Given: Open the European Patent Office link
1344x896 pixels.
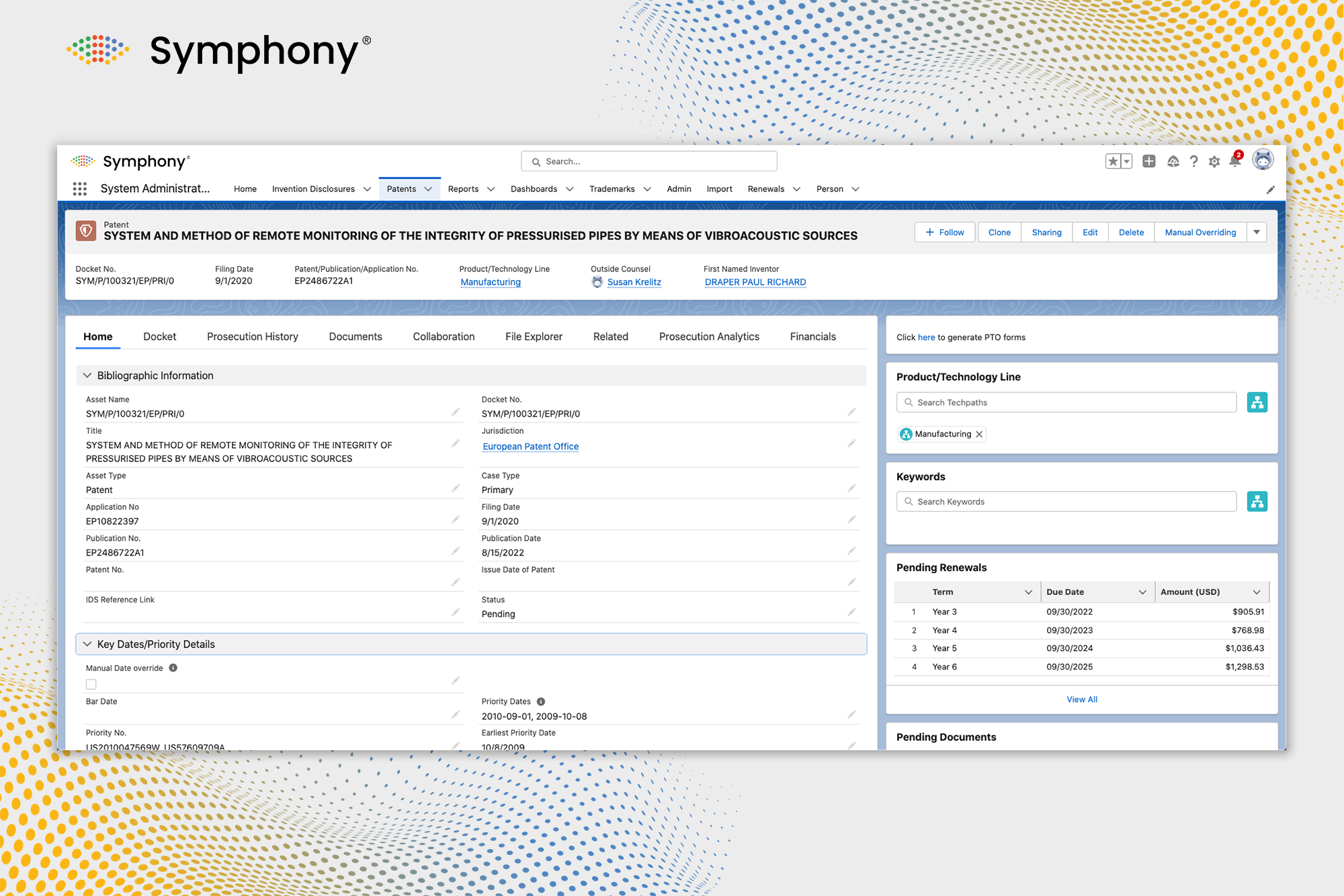Looking at the screenshot, I should (530, 446).
